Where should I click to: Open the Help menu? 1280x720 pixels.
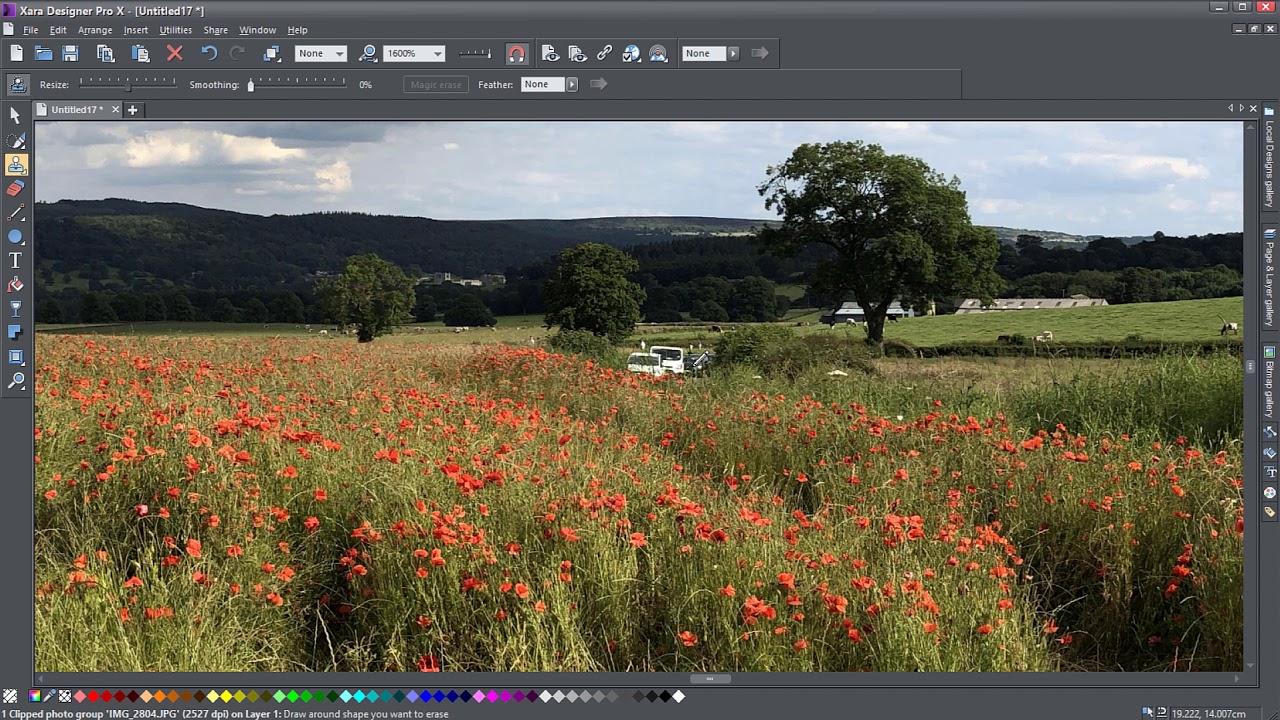[x=298, y=30]
